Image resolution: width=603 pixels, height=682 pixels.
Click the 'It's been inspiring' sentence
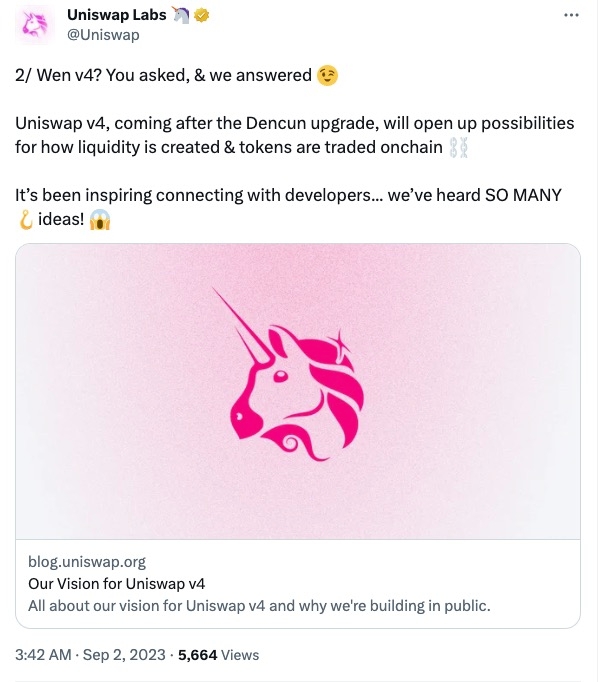(288, 196)
